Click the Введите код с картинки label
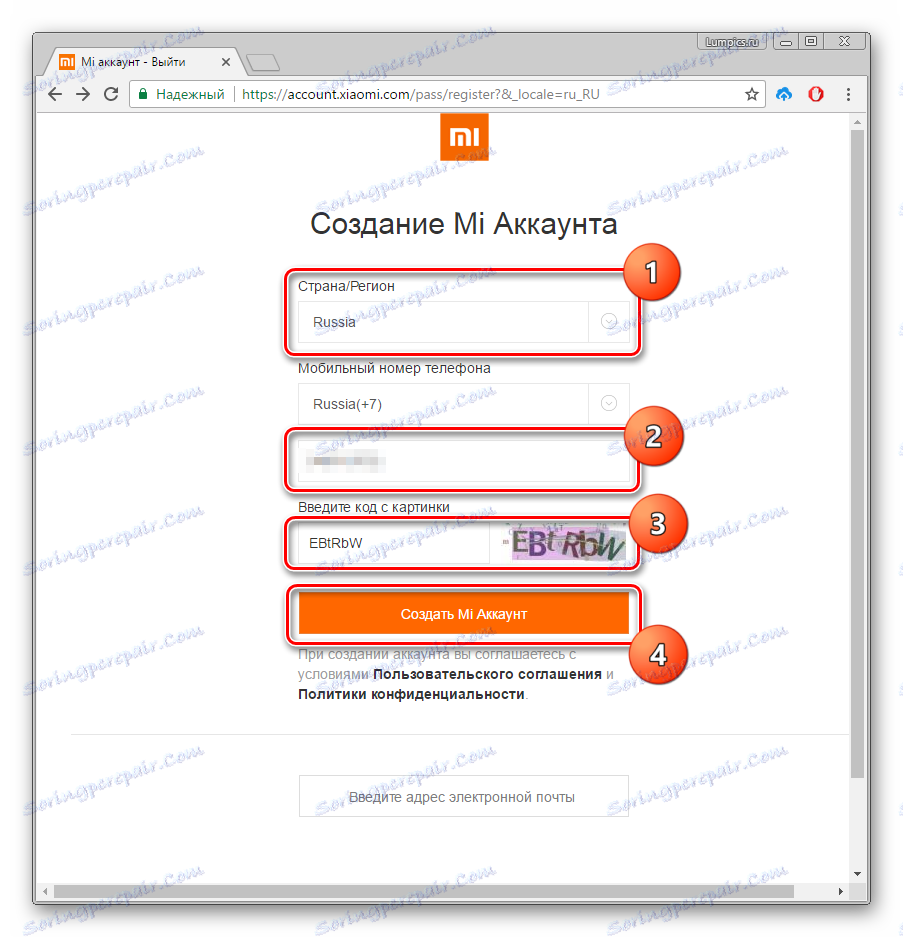Viewport: 903px width, 937px height. click(374, 507)
